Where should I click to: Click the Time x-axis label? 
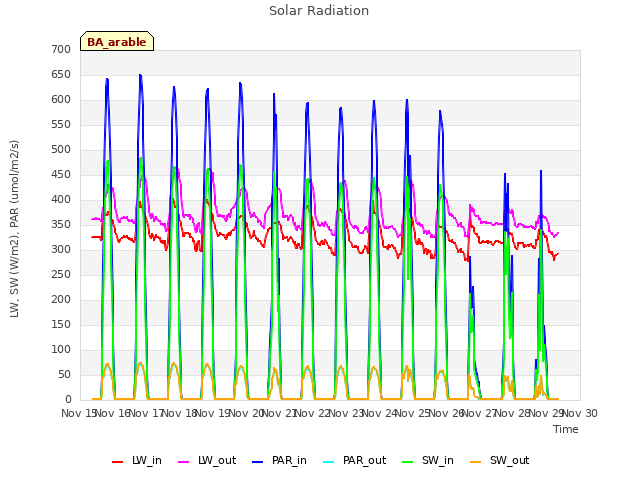coord(566,429)
